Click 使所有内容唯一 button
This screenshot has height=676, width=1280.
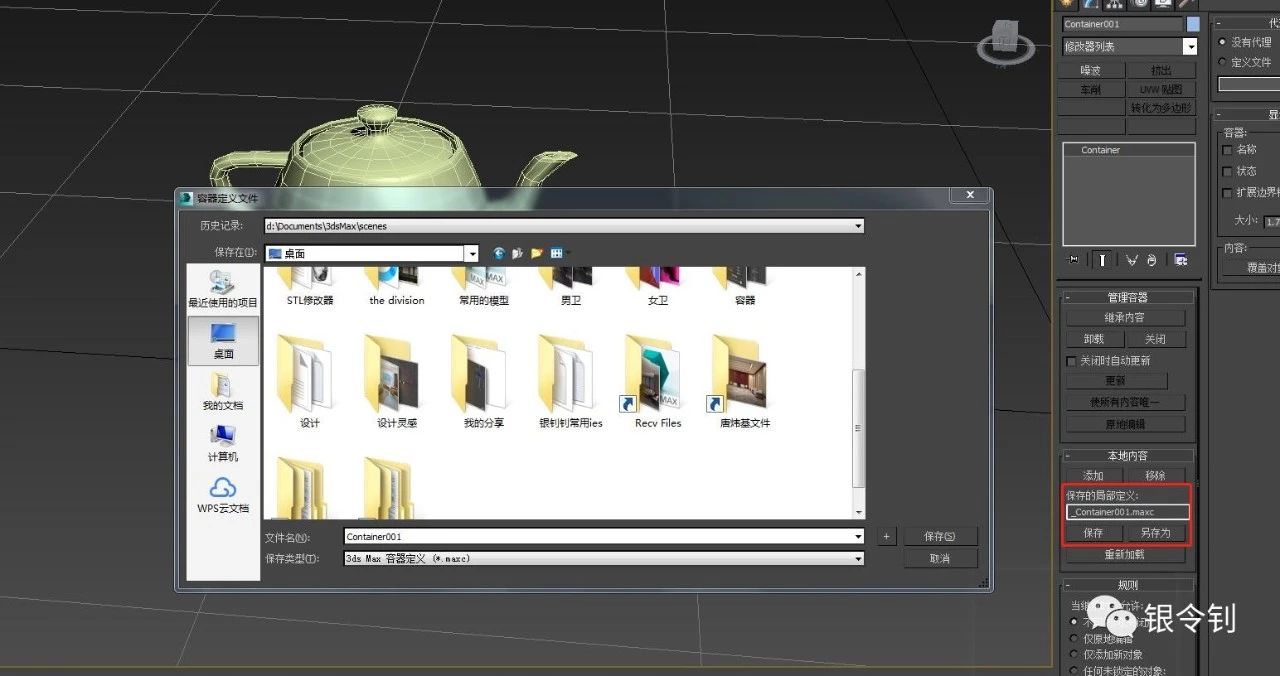(x=1125, y=402)
